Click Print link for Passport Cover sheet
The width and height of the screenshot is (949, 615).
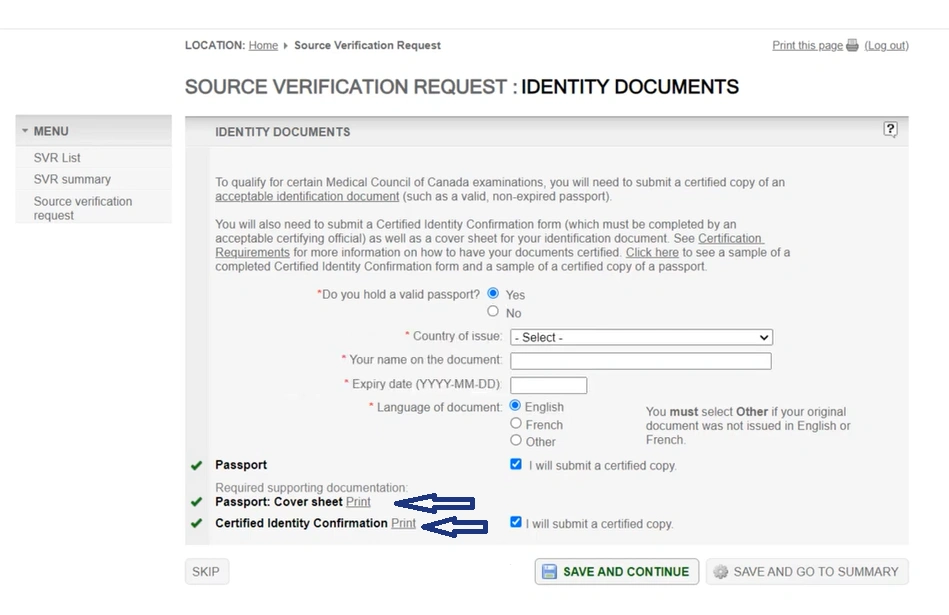pos(358,502)
